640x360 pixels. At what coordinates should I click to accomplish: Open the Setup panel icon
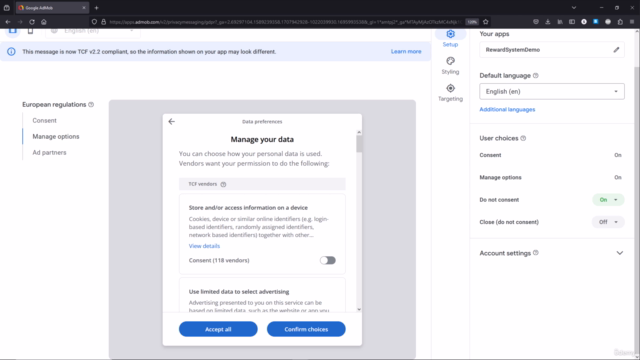click(x=450, y=34)
